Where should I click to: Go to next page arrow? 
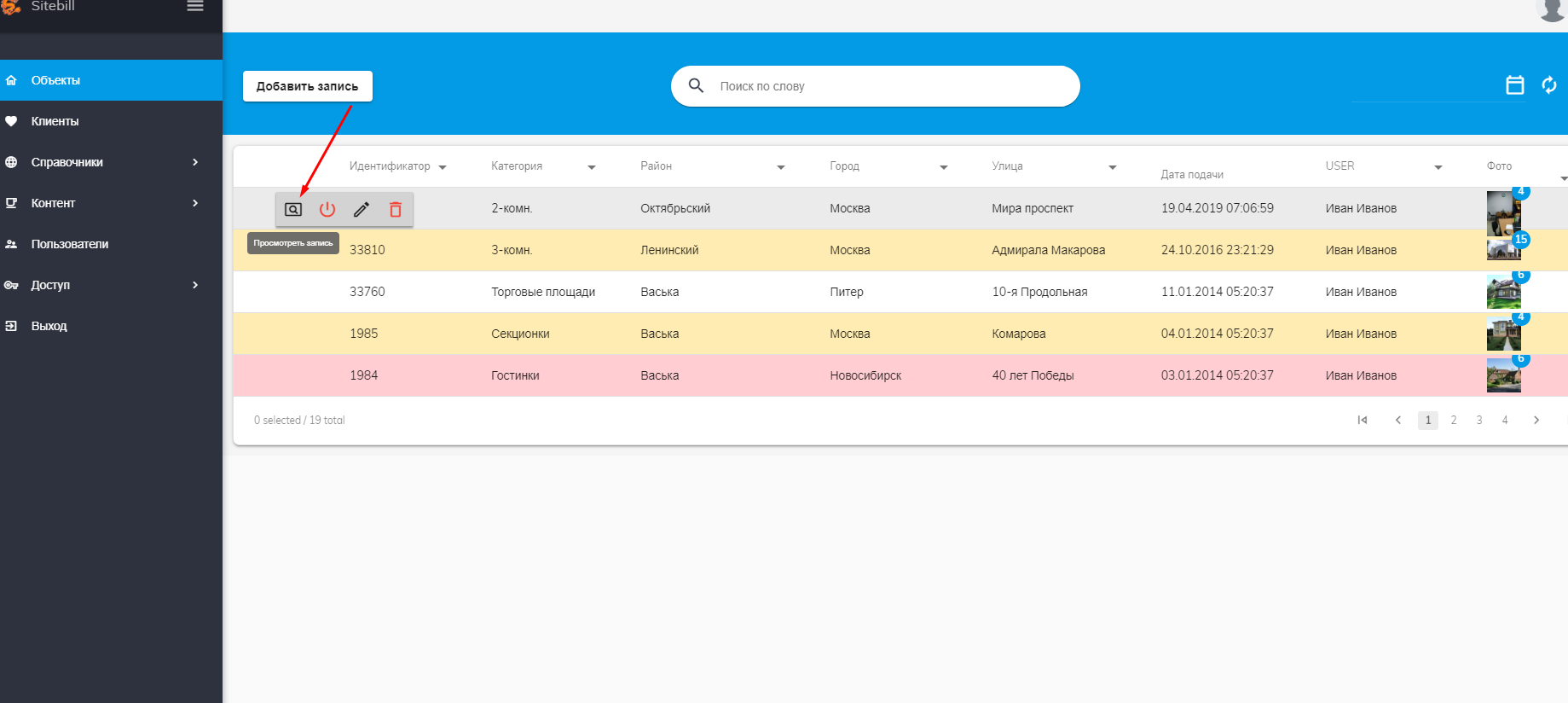pyautogui.click(x=1536, y=420)
